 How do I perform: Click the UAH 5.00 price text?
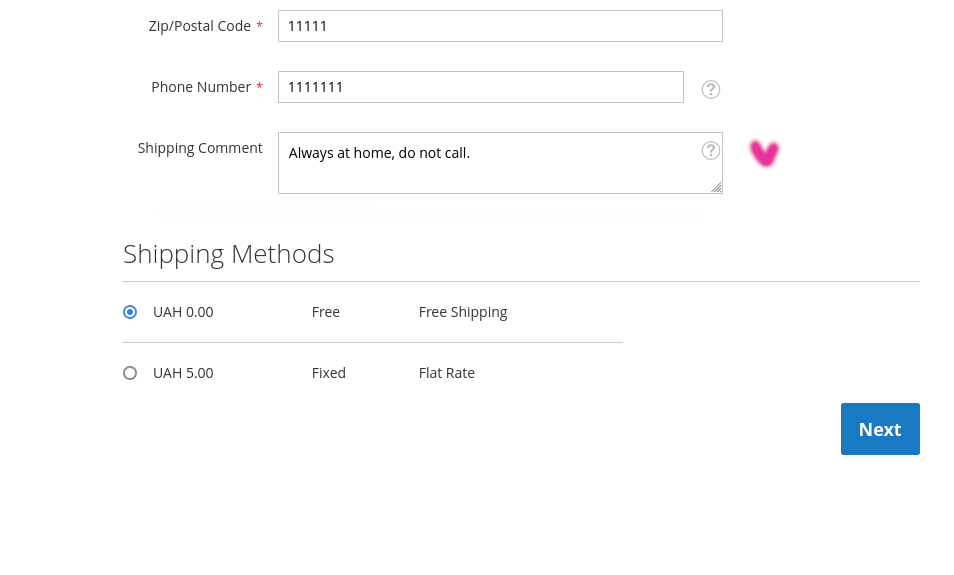coord(183,373)
